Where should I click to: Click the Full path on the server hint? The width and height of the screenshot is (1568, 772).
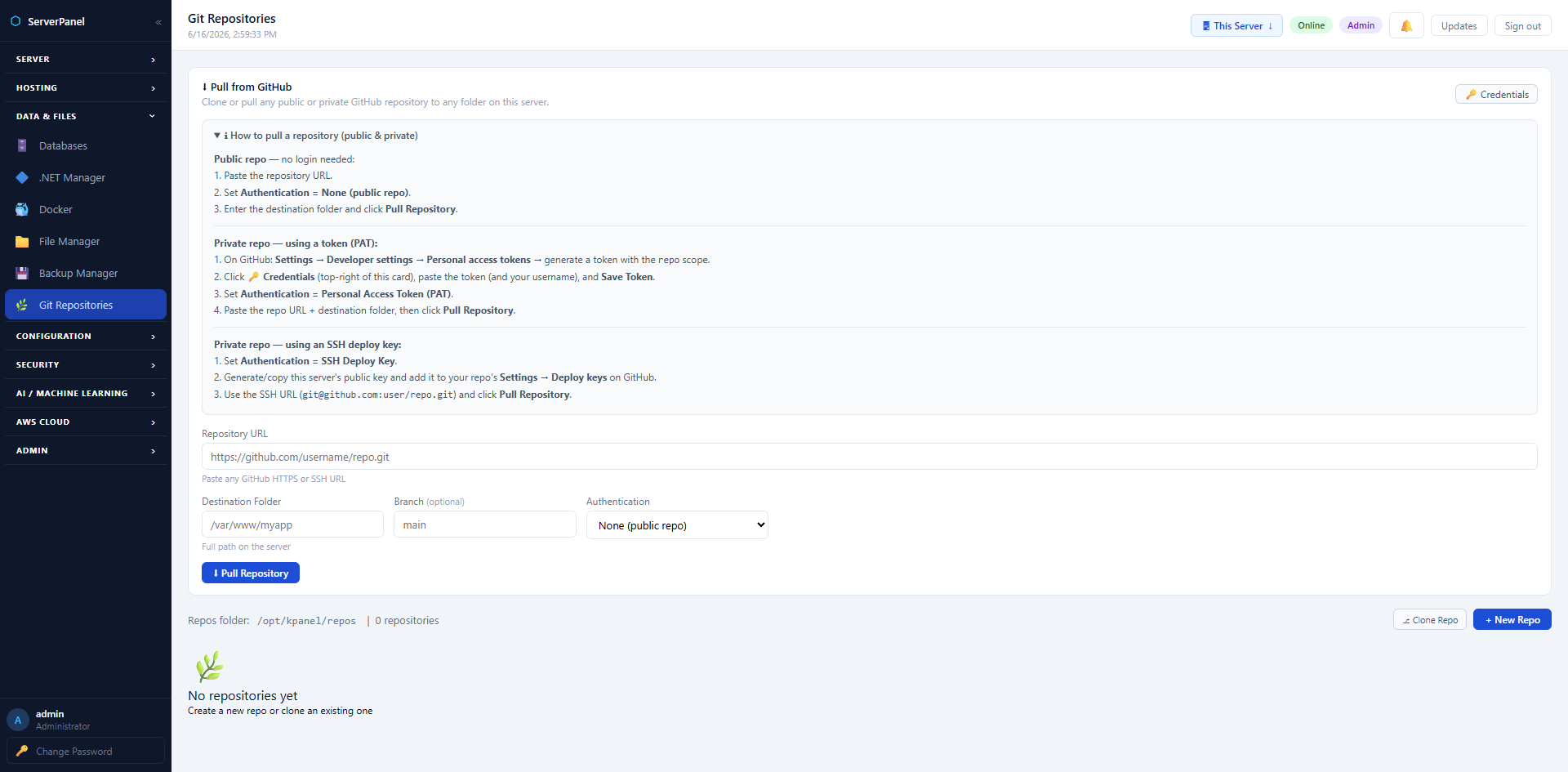point(246,547)
